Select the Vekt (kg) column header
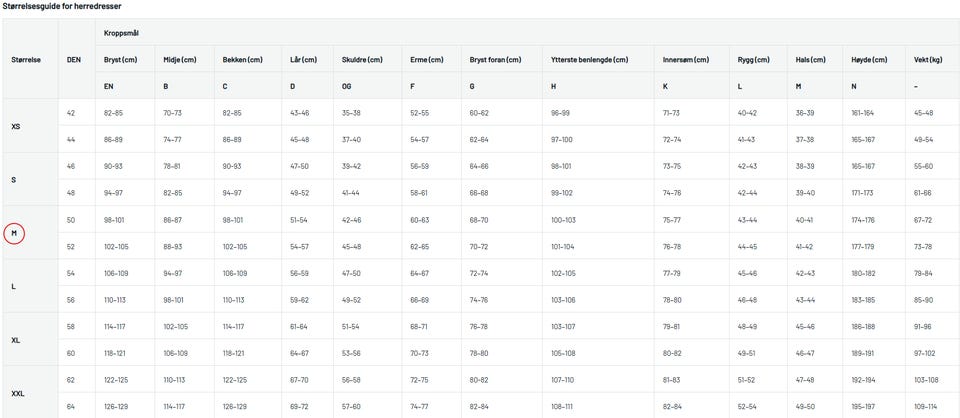960x418 pixels. point(928,60)
